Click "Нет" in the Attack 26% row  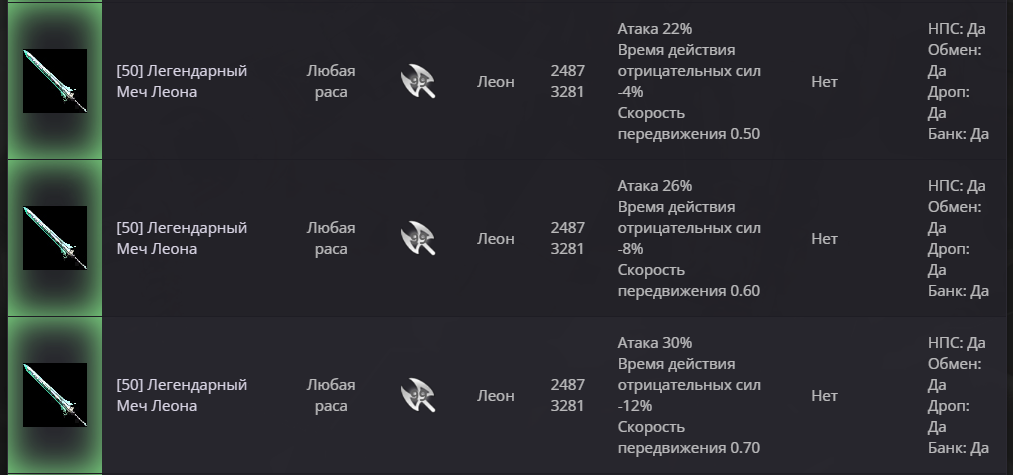pyautogui.click(x=824, y=239)
